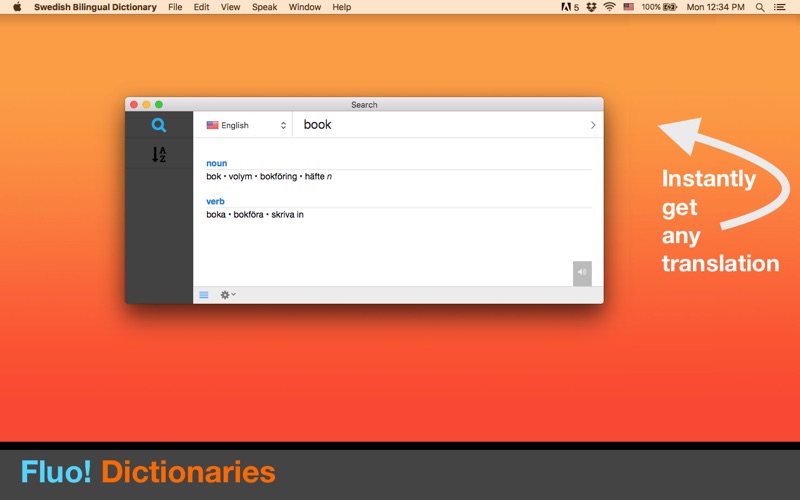Open the File menu
This screenshot has height=500, width=800.
click(175, 7)
